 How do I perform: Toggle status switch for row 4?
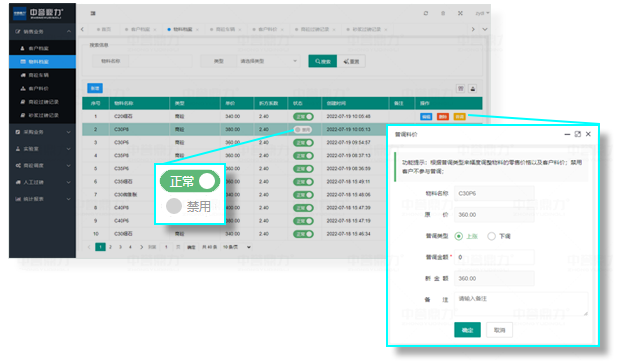click(303, 156)
